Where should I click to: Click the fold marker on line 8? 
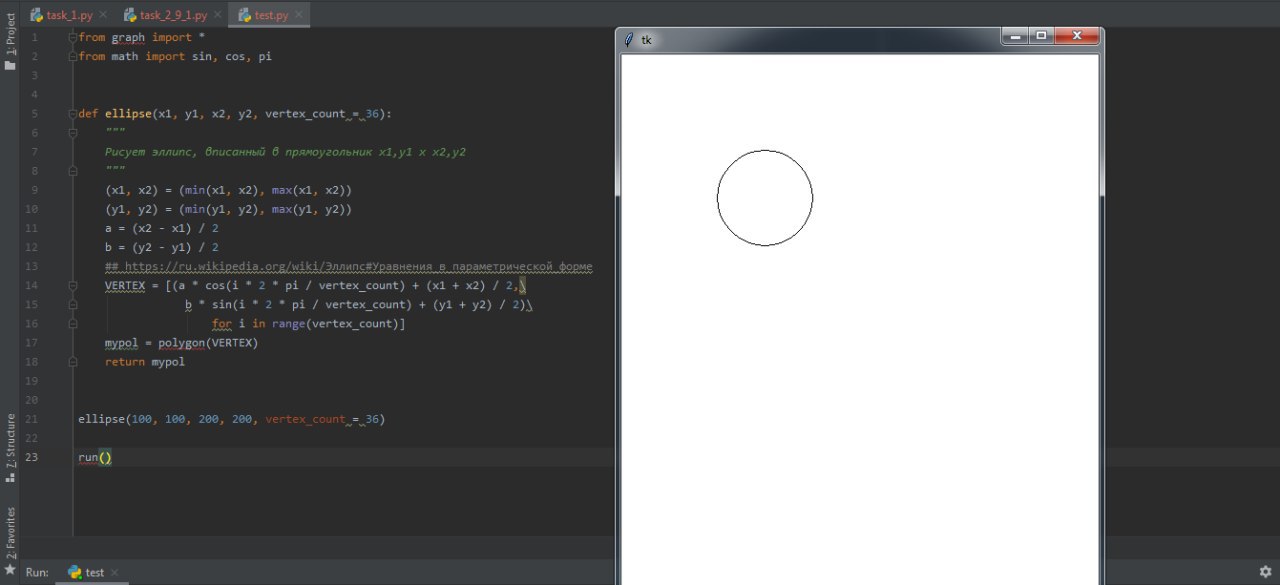(x=73, y=171)
